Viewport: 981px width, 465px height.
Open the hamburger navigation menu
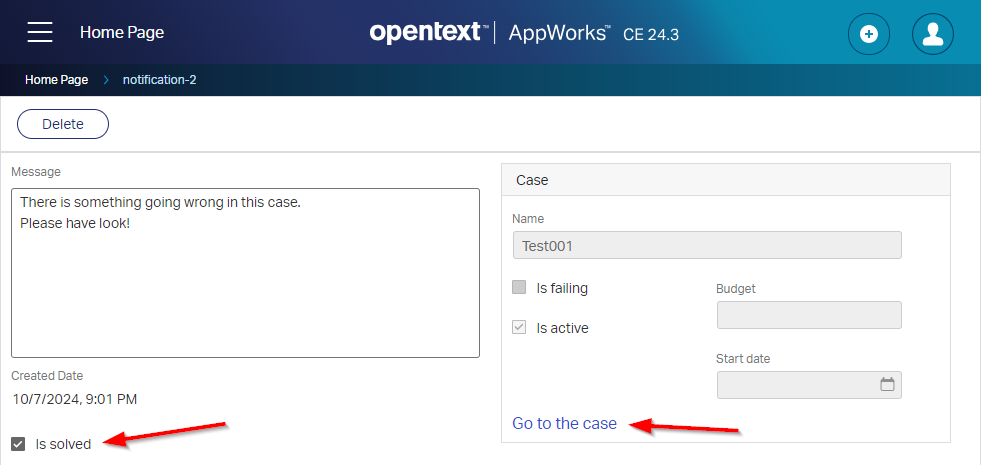(x=40, y=32)
